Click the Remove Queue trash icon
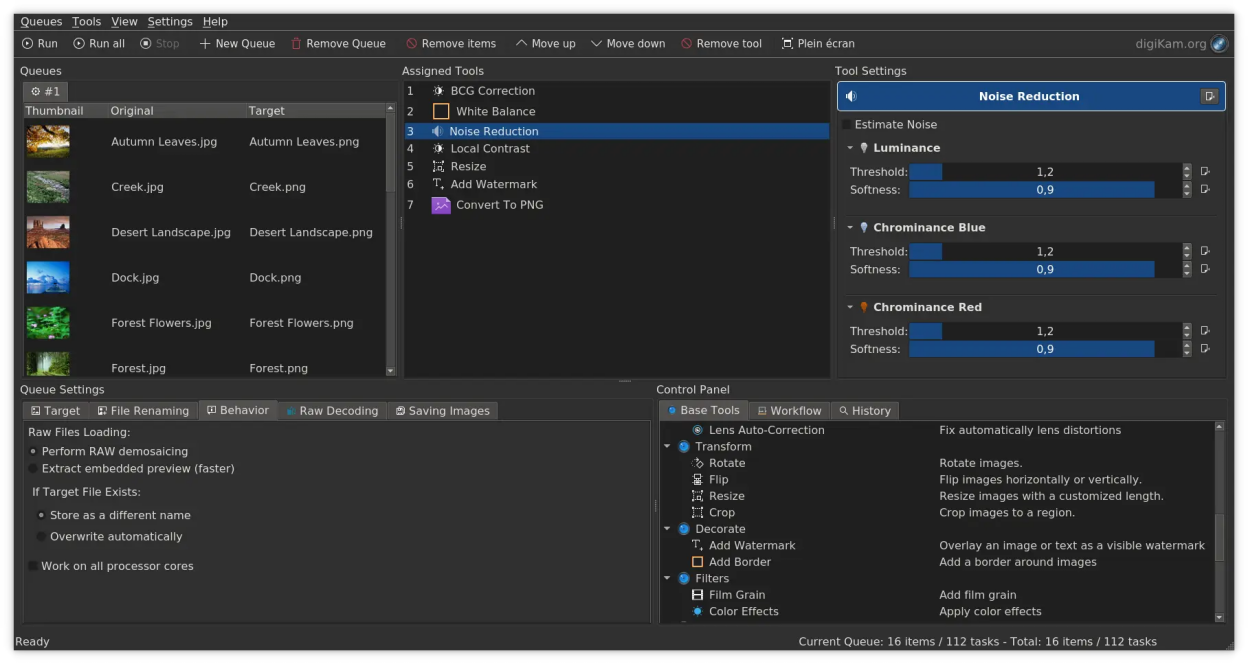The height and width of the screenshot is (664, 1248). pyautogui.click(x=296, y=44)
